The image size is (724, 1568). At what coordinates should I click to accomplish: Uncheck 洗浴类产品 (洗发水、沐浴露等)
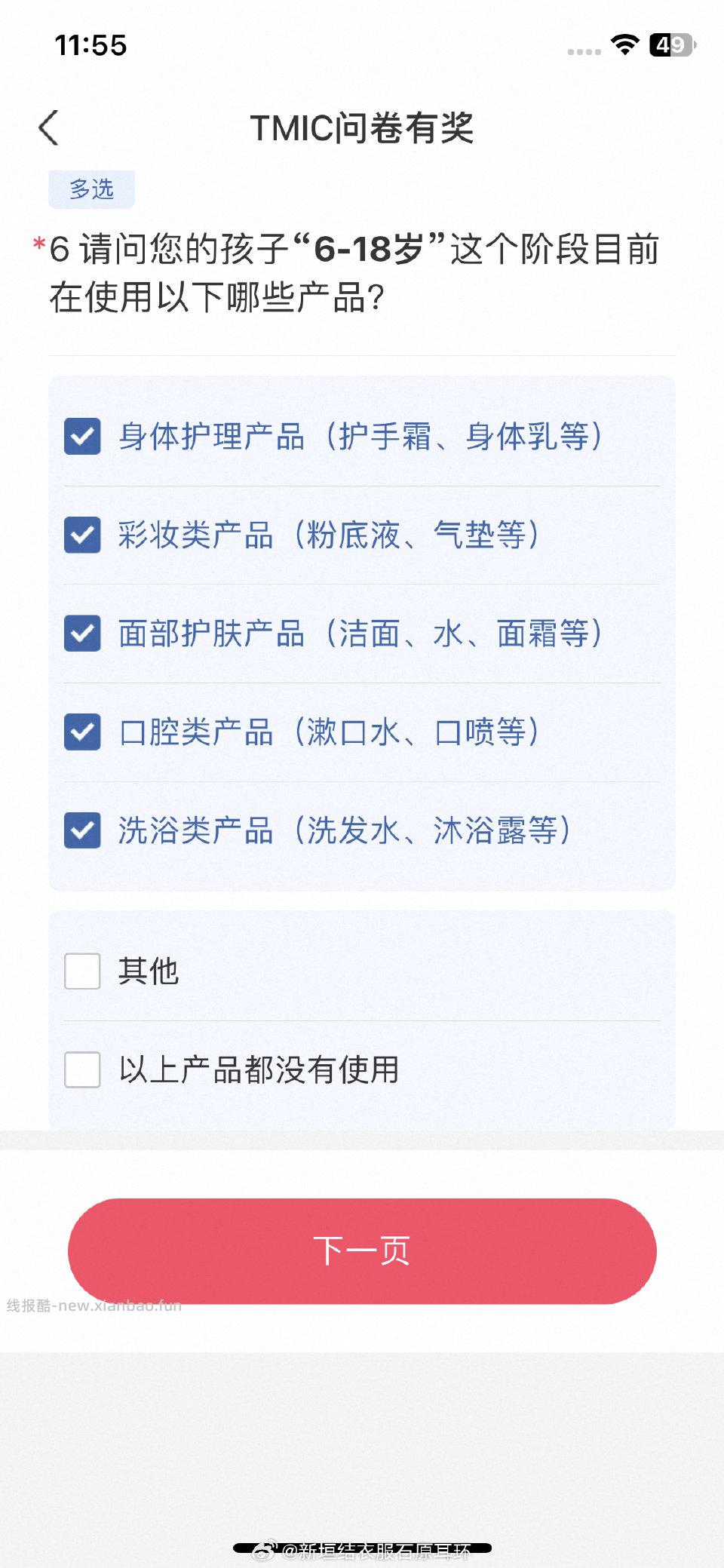click(82, 831)
